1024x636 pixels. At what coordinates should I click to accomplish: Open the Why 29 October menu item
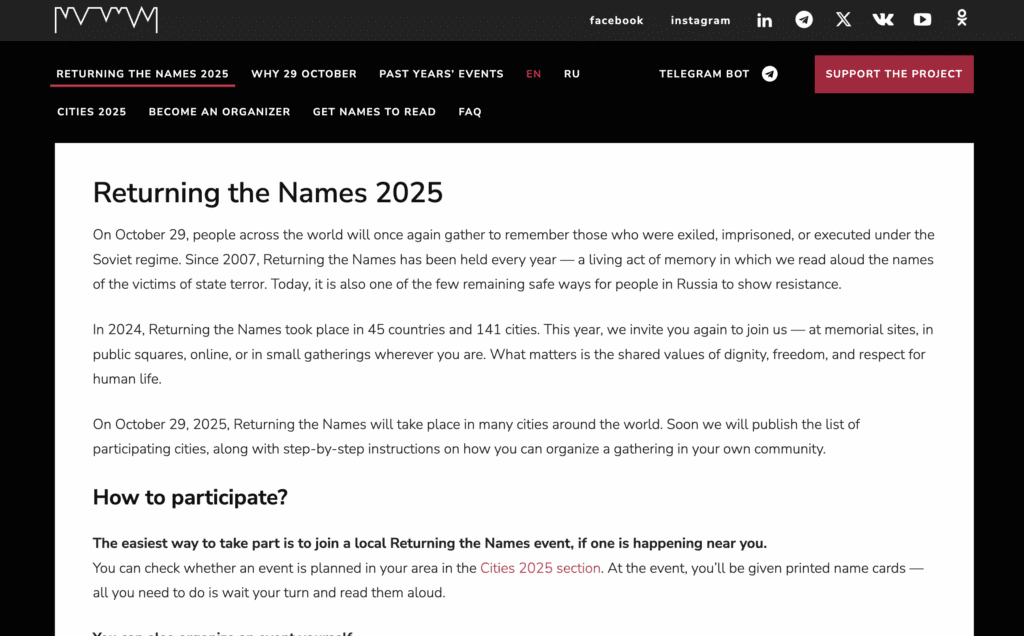304,74
